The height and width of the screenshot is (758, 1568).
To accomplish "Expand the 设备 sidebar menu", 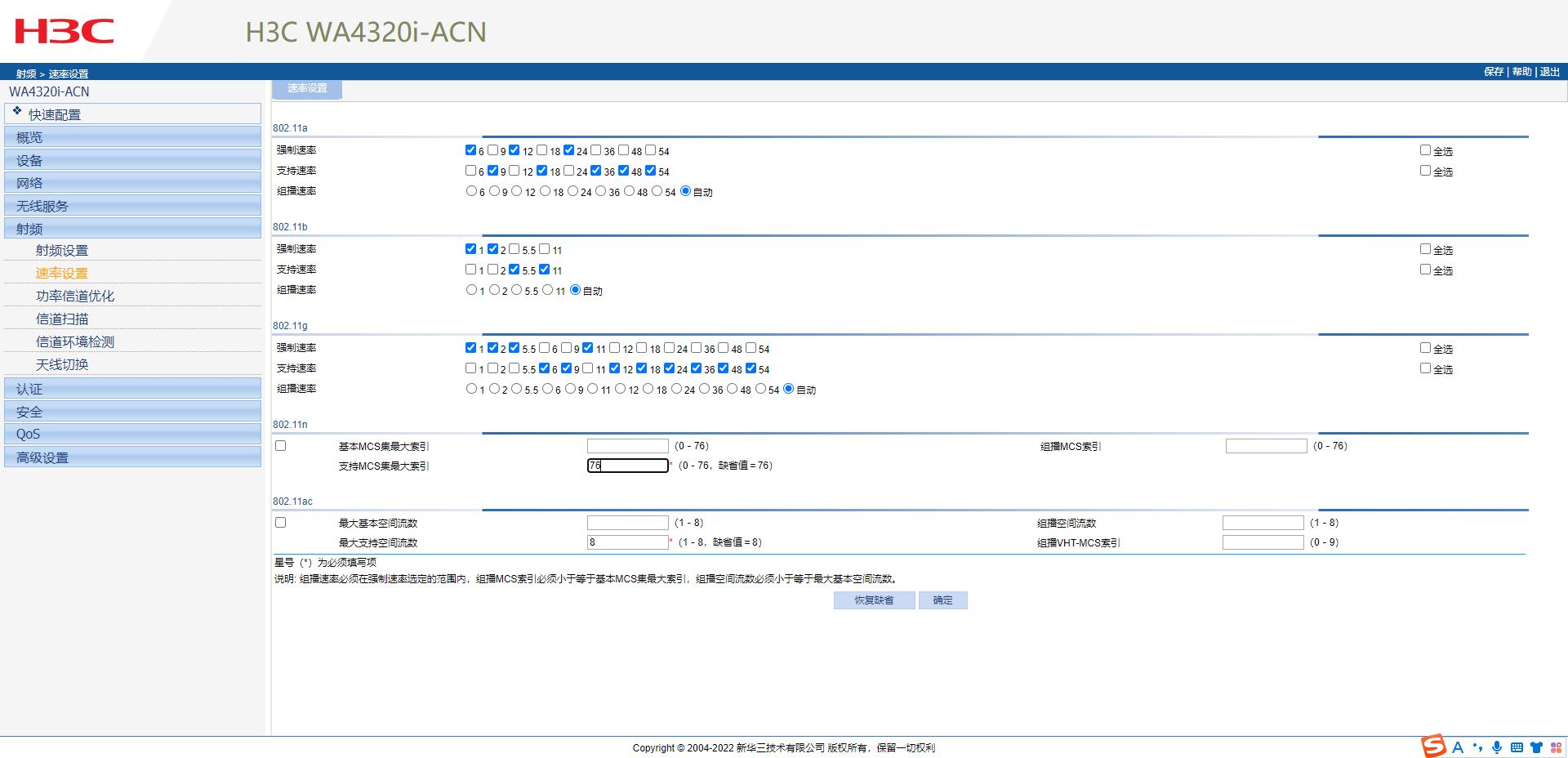I will click(133, 160).
